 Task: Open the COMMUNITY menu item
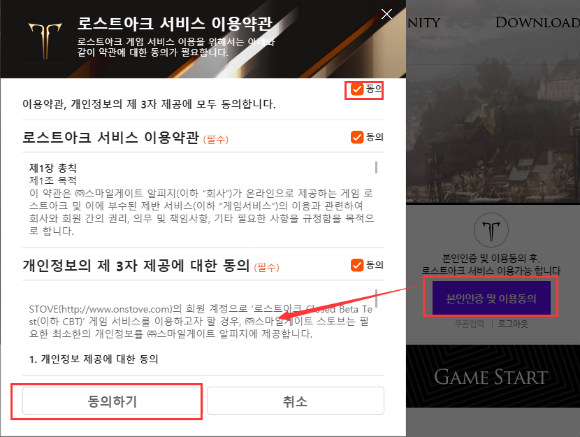[x=424, y=23]
